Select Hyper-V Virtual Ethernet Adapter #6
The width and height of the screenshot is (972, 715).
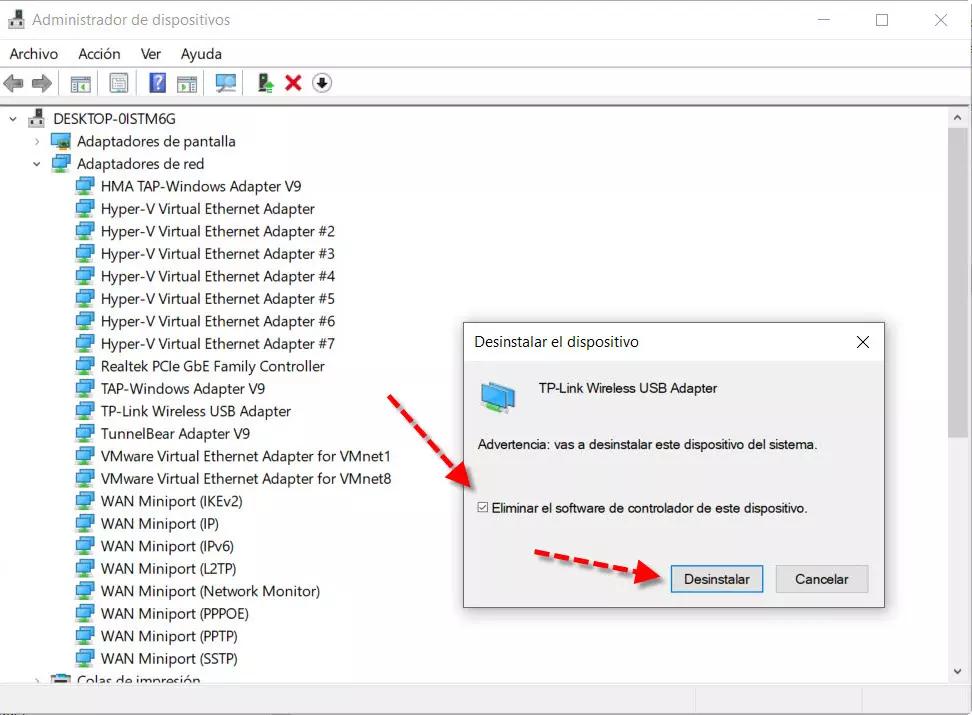pyautogui.click(x=218, y=321)
